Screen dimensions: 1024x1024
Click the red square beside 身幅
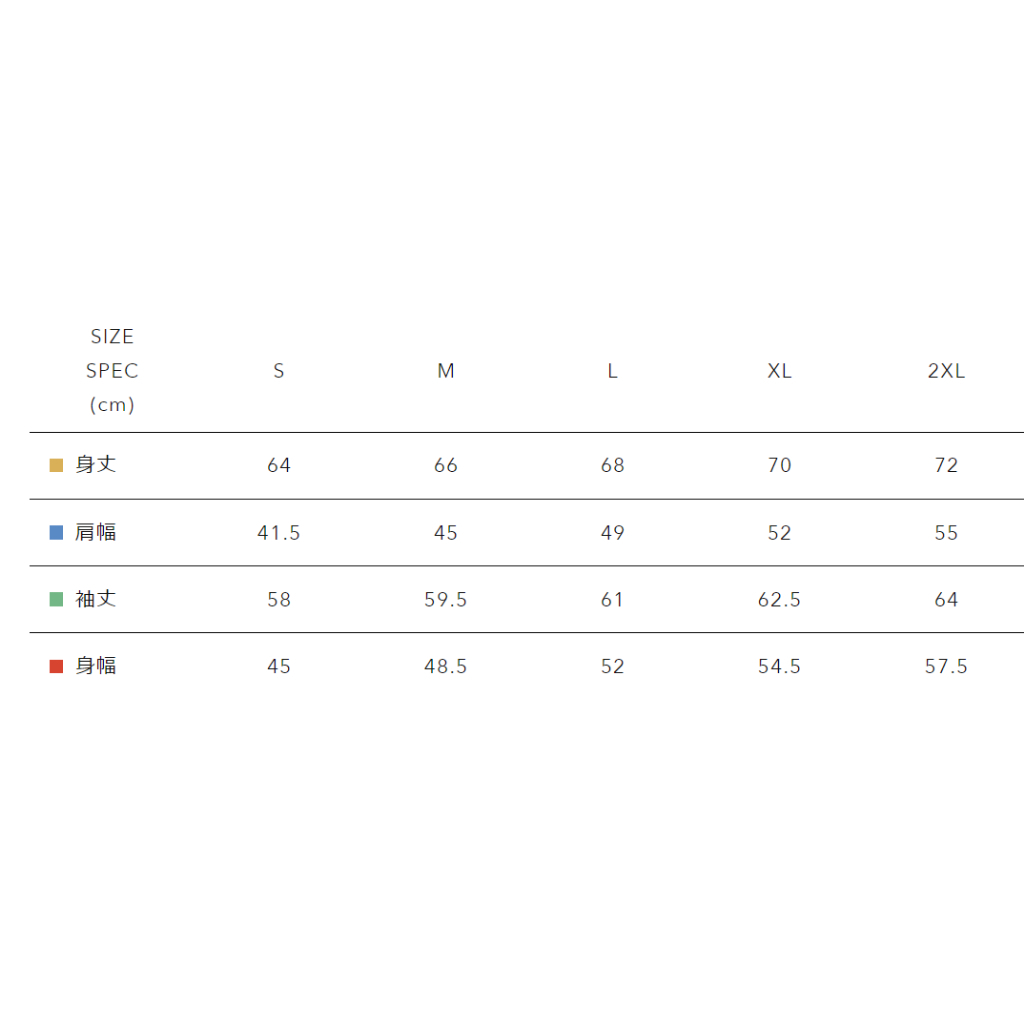point(57,666)
